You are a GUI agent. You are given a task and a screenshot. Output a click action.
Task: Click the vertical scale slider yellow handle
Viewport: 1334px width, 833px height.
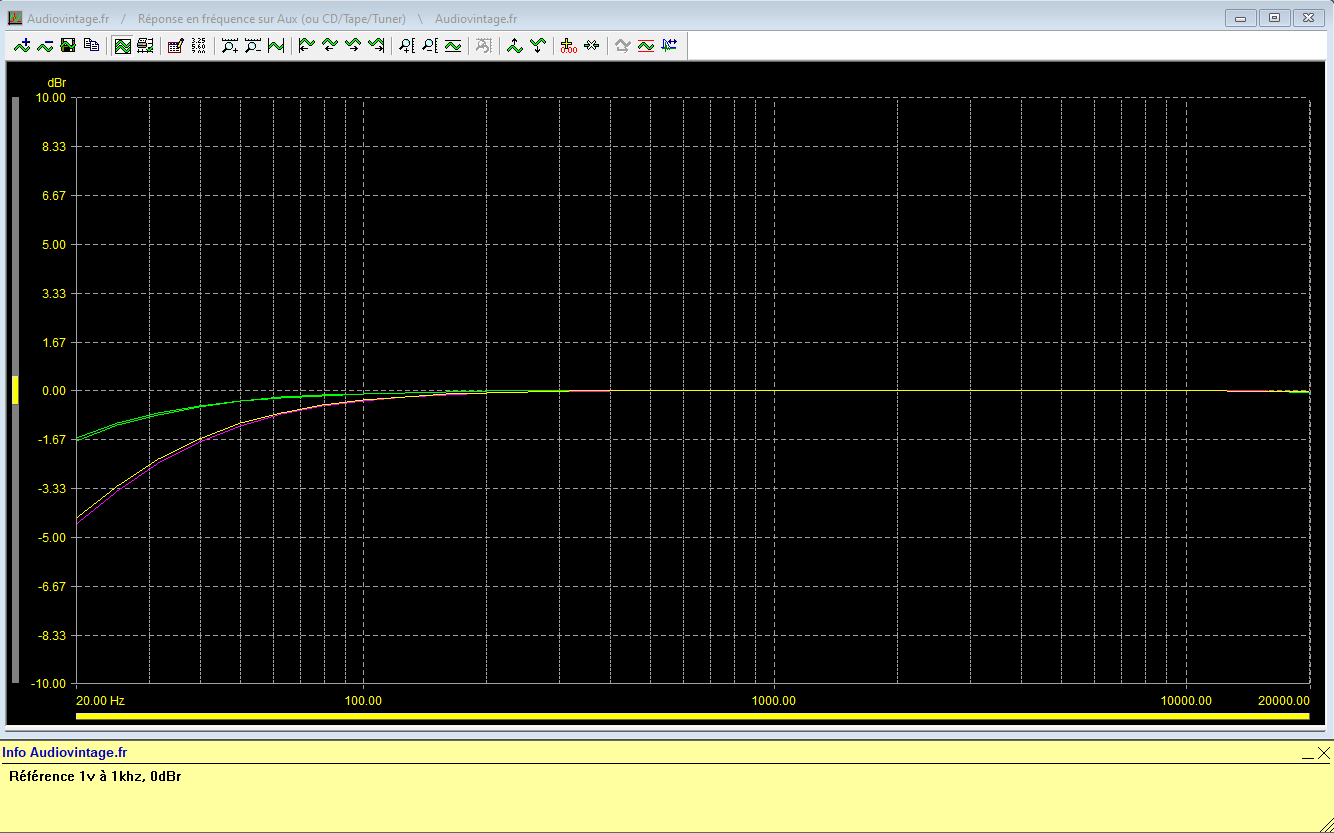(15, 390)
